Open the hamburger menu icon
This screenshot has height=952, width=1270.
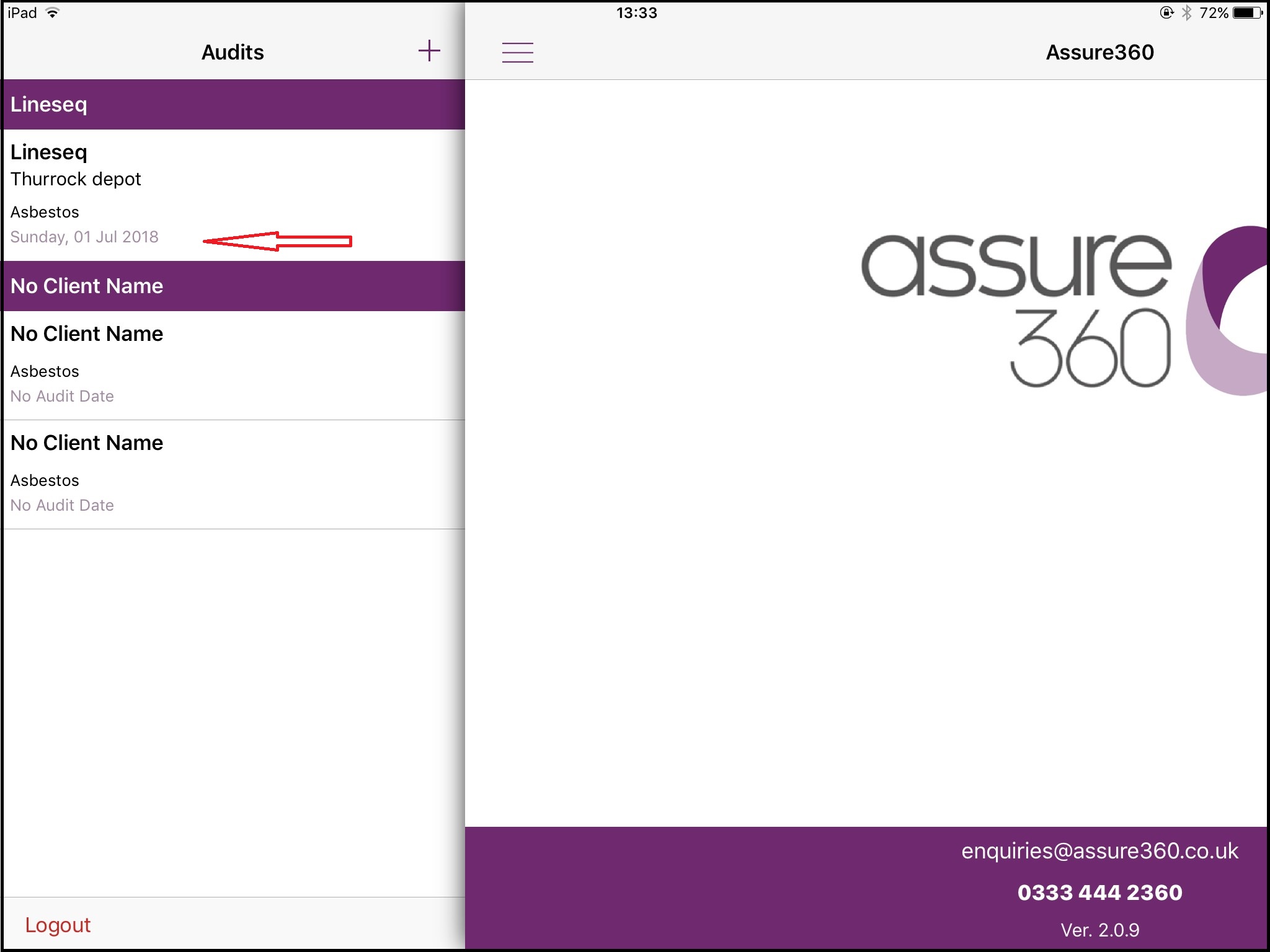coord(517,52)
